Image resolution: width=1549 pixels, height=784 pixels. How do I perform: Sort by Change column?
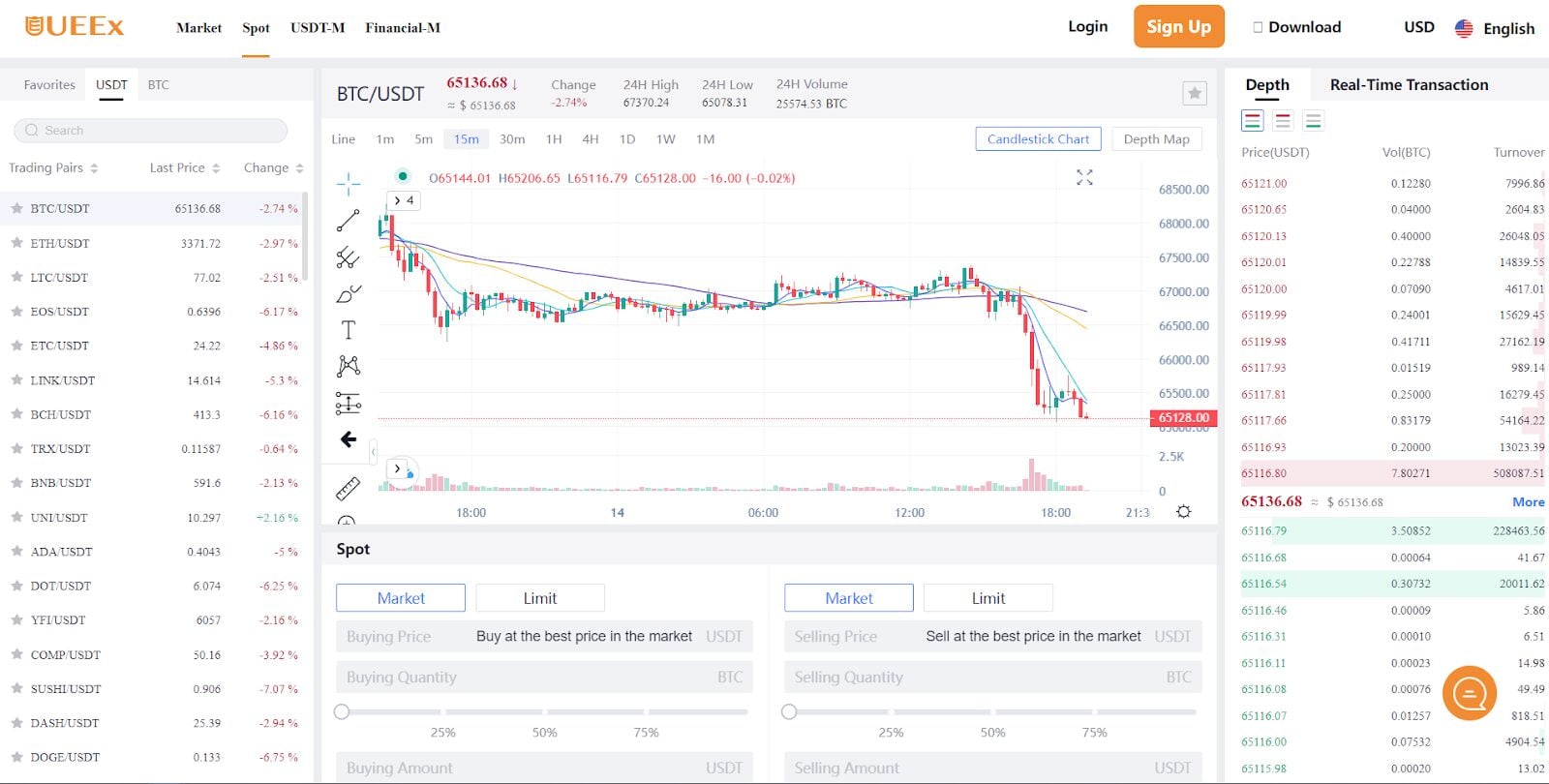tap(274, 167)
